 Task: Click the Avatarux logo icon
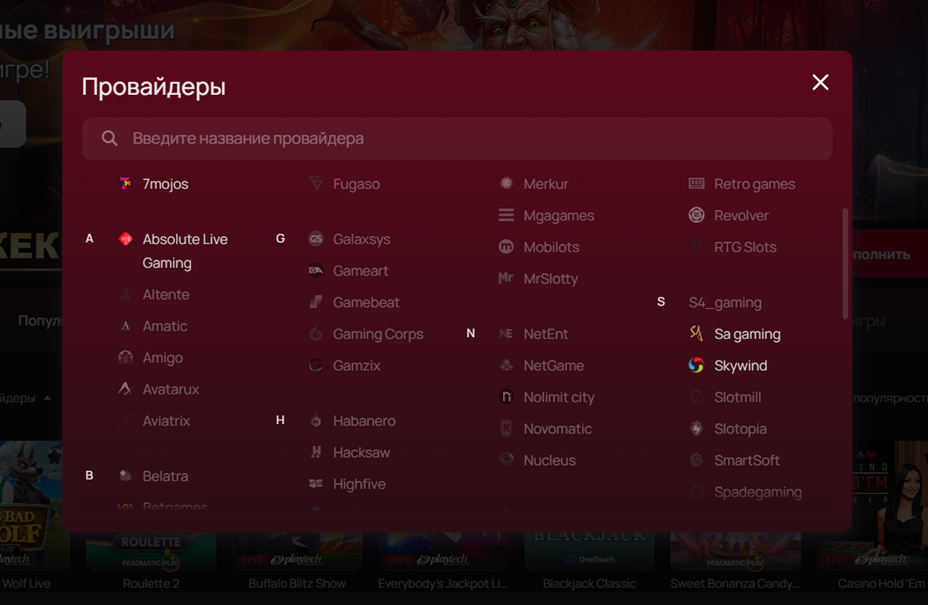(x=125, y=389)
